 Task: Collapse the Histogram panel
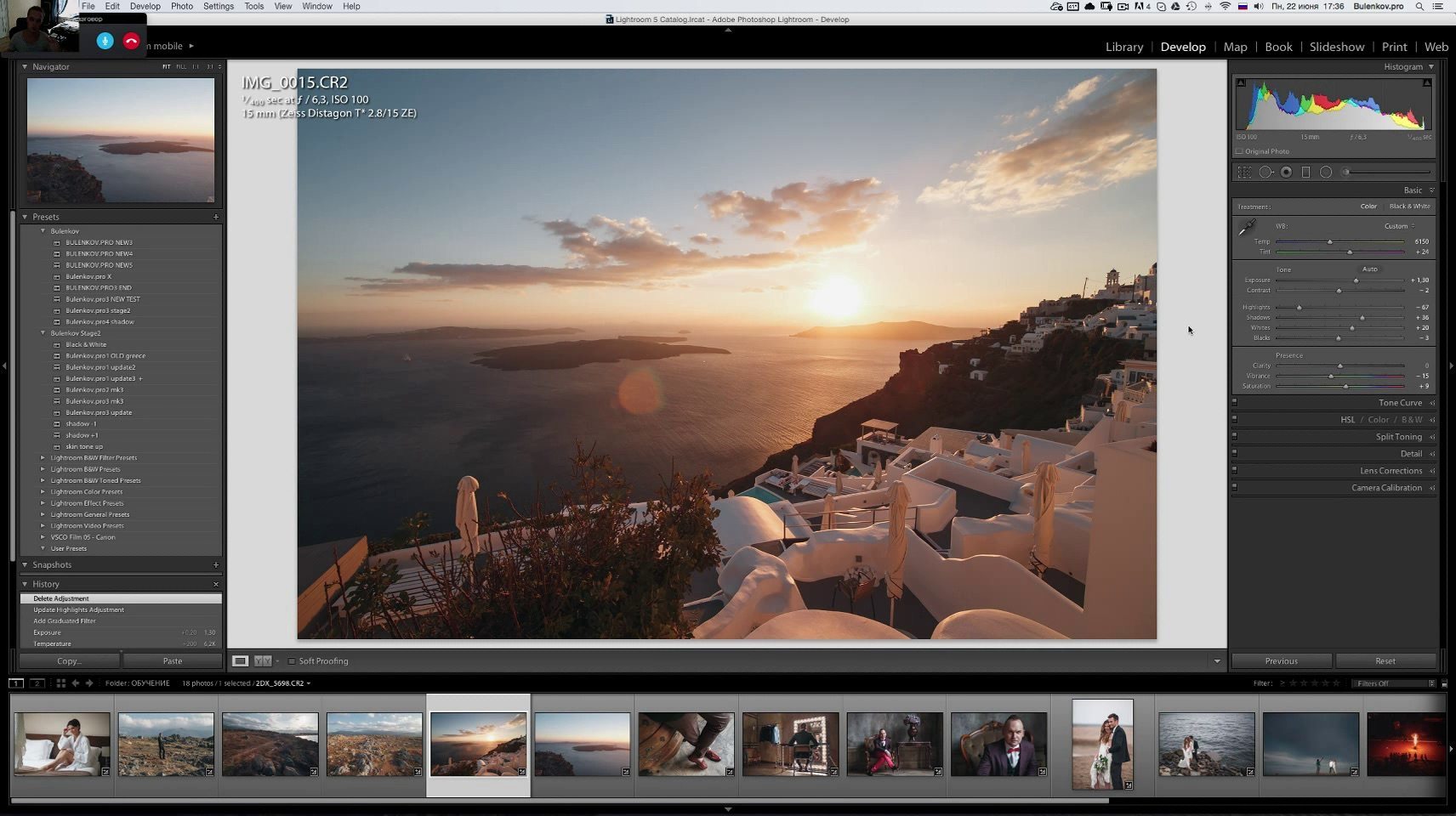click(1430, 66)
